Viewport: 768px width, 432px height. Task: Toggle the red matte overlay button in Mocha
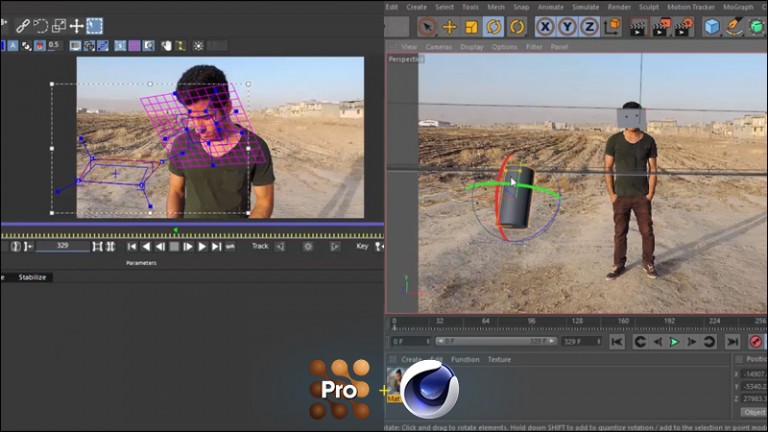pyautogui.click(x=40, y=46)
